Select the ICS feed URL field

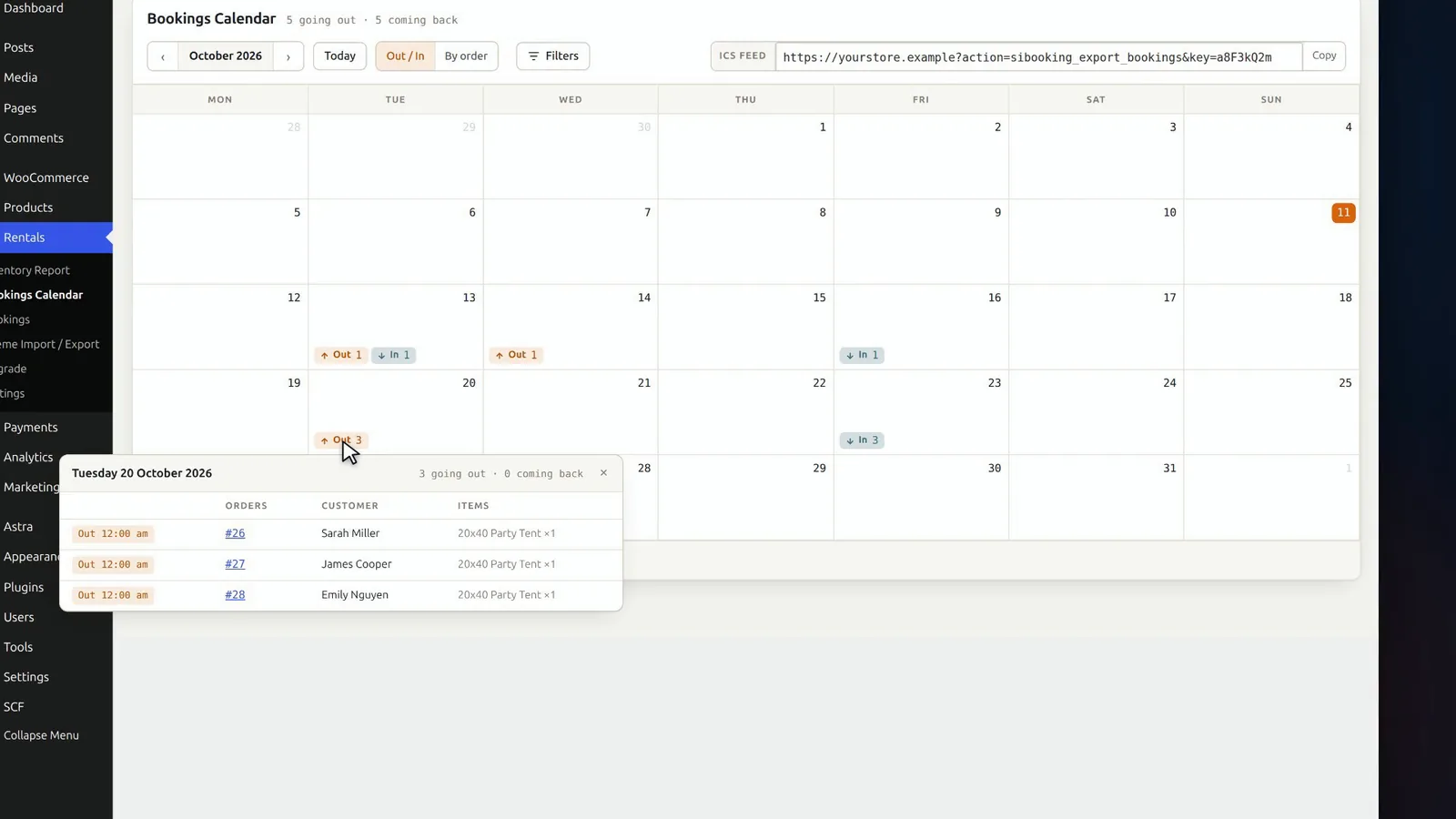[x=1038, y=56]
